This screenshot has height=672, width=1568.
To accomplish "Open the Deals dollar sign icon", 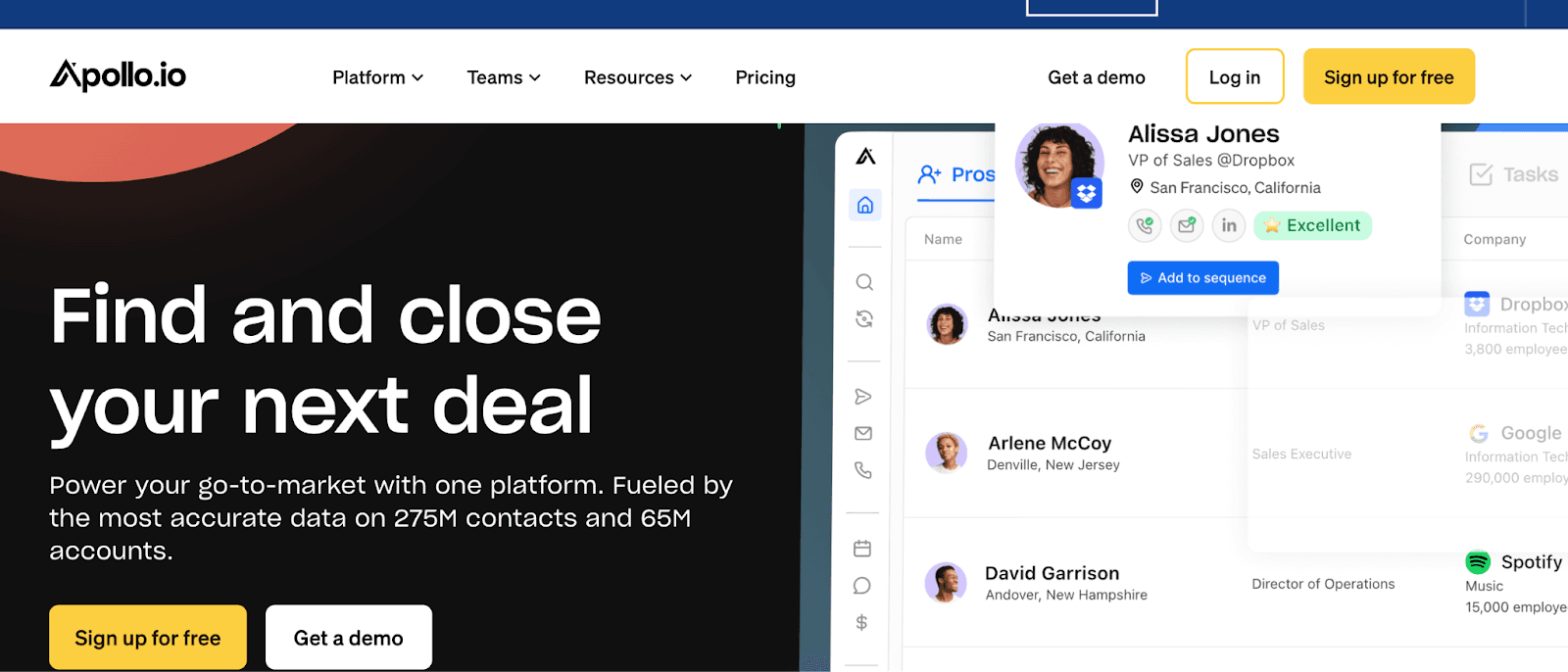I will coord(861,622).
